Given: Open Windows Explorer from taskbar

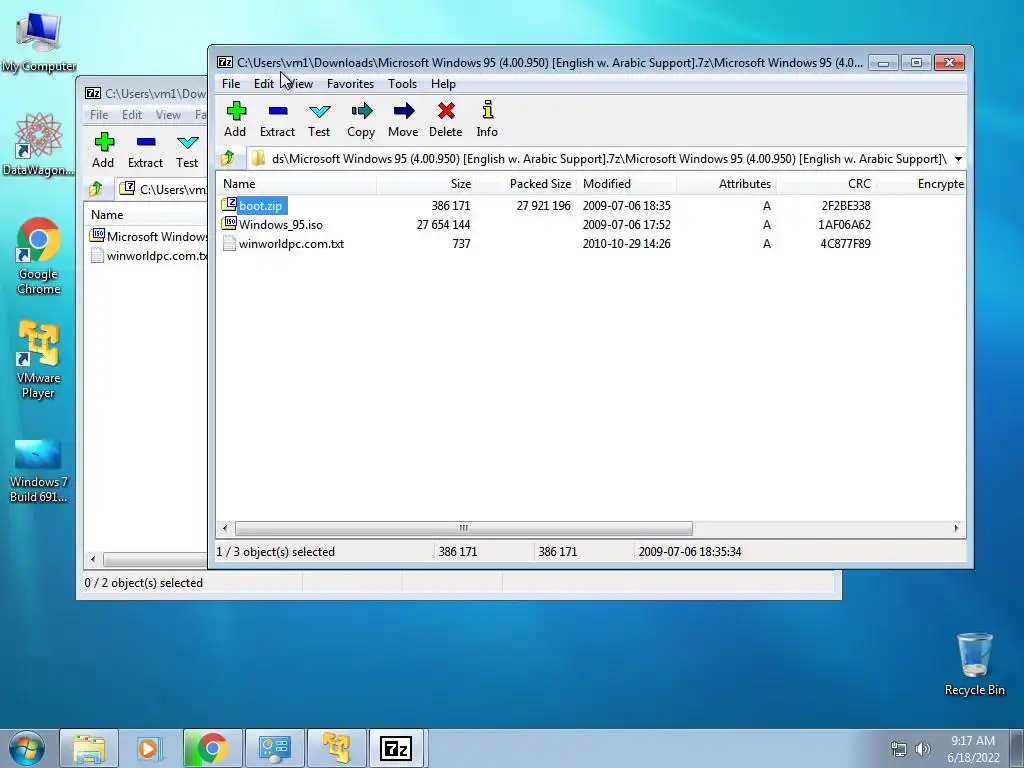Looking at the screenshot, I should (89, 748).
